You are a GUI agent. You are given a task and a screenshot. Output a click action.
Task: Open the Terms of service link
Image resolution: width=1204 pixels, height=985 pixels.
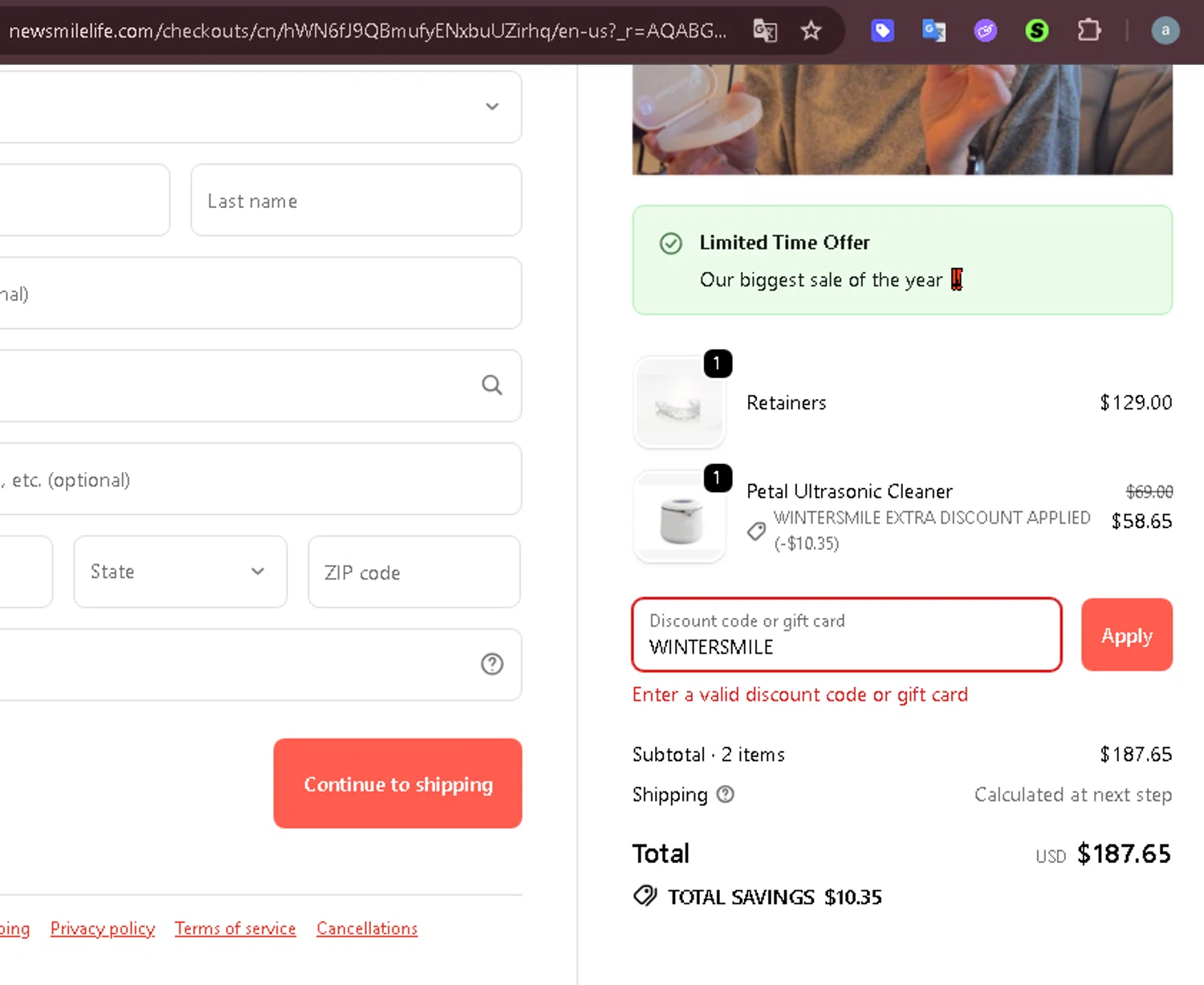[x=235, y=928]
